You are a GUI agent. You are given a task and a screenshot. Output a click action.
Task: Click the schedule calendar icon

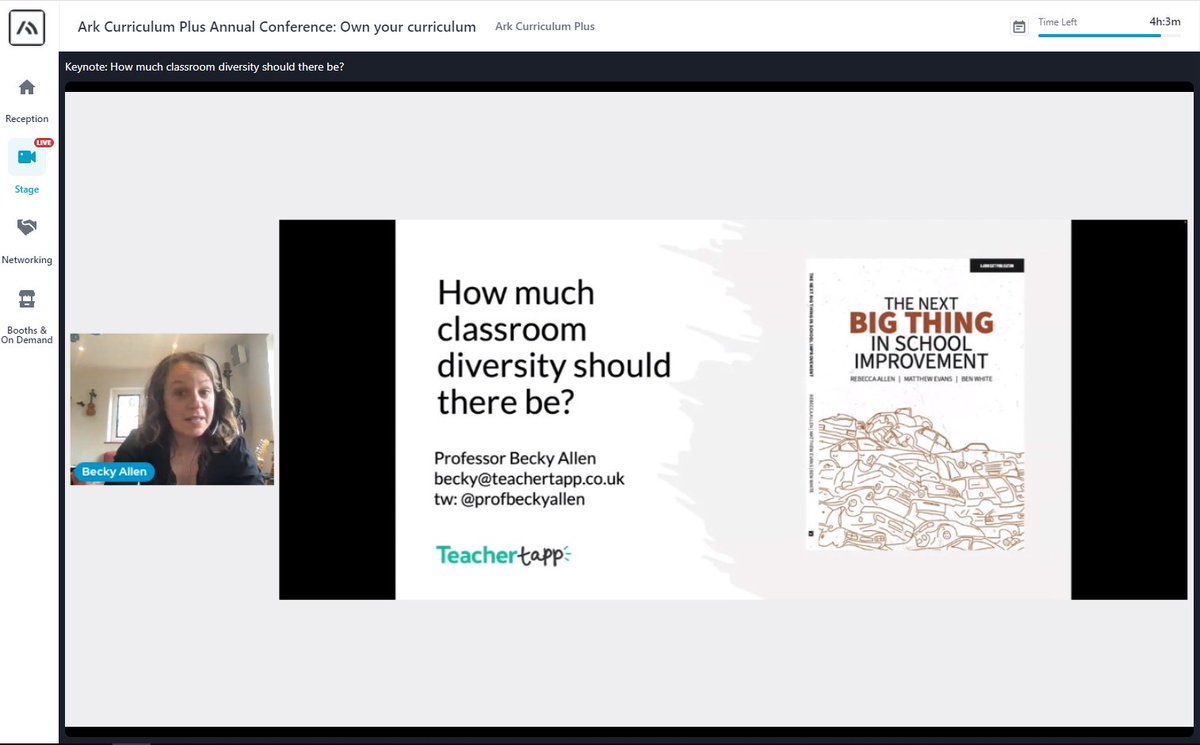click(1019, 27)
